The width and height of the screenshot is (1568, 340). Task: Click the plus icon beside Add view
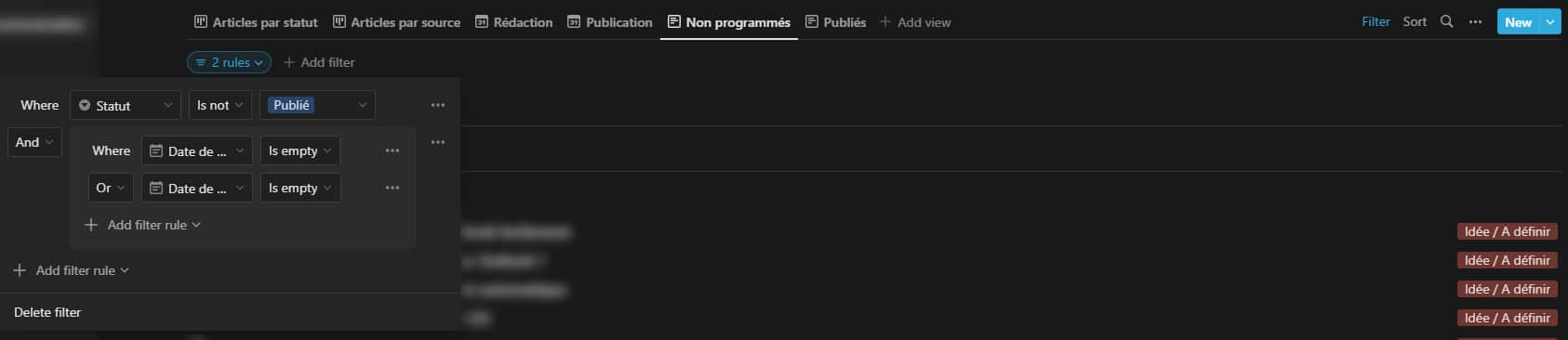click(x=885, y=21)
